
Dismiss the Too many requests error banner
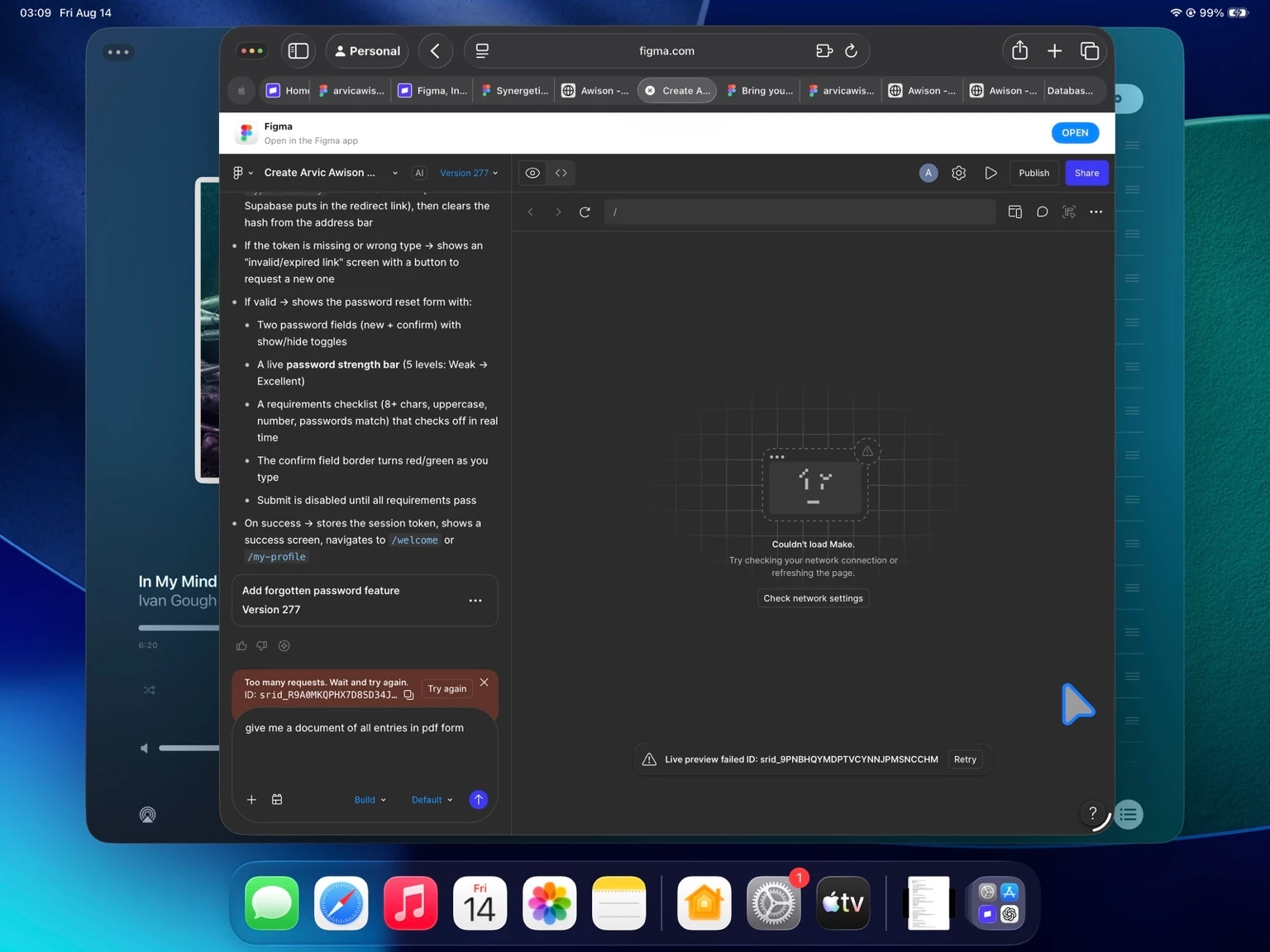(485, 683)
